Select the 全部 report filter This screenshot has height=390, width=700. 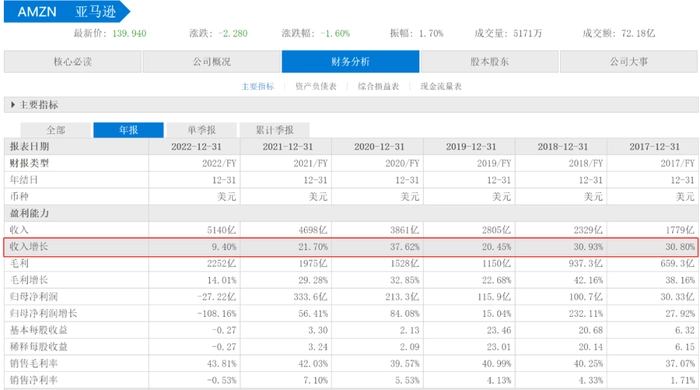tap(56, 130)
